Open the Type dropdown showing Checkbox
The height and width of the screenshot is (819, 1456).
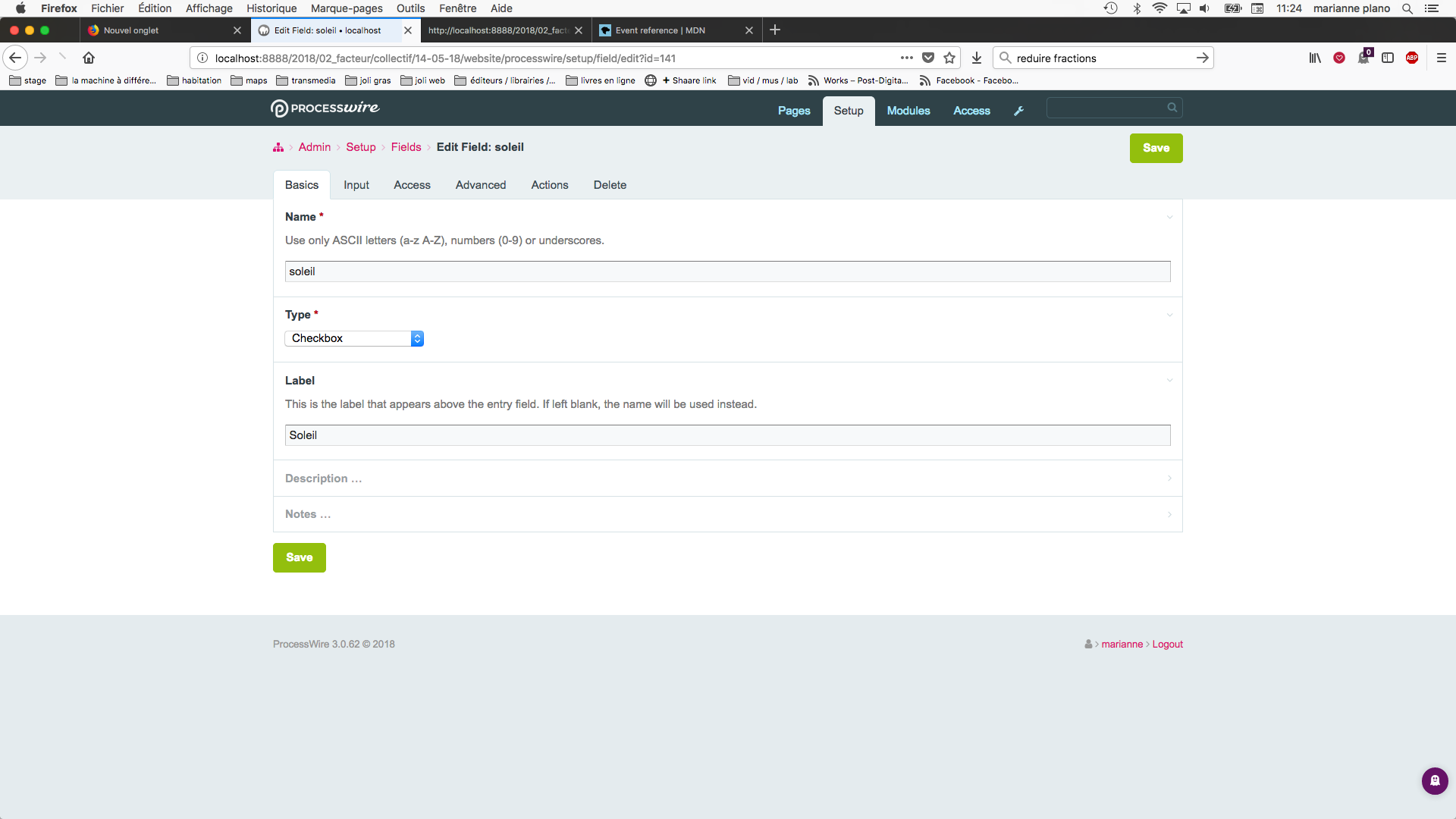point(354,338)
